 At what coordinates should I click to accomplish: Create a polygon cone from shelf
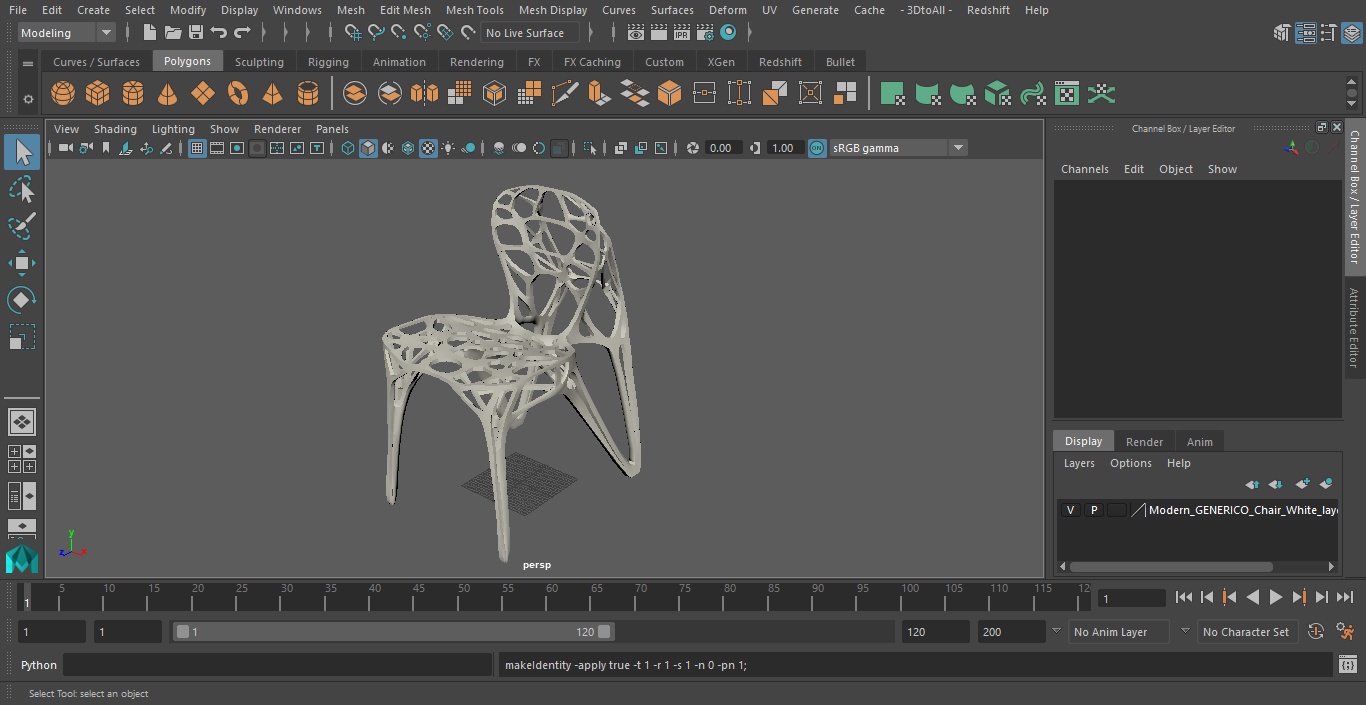point(167,94)
